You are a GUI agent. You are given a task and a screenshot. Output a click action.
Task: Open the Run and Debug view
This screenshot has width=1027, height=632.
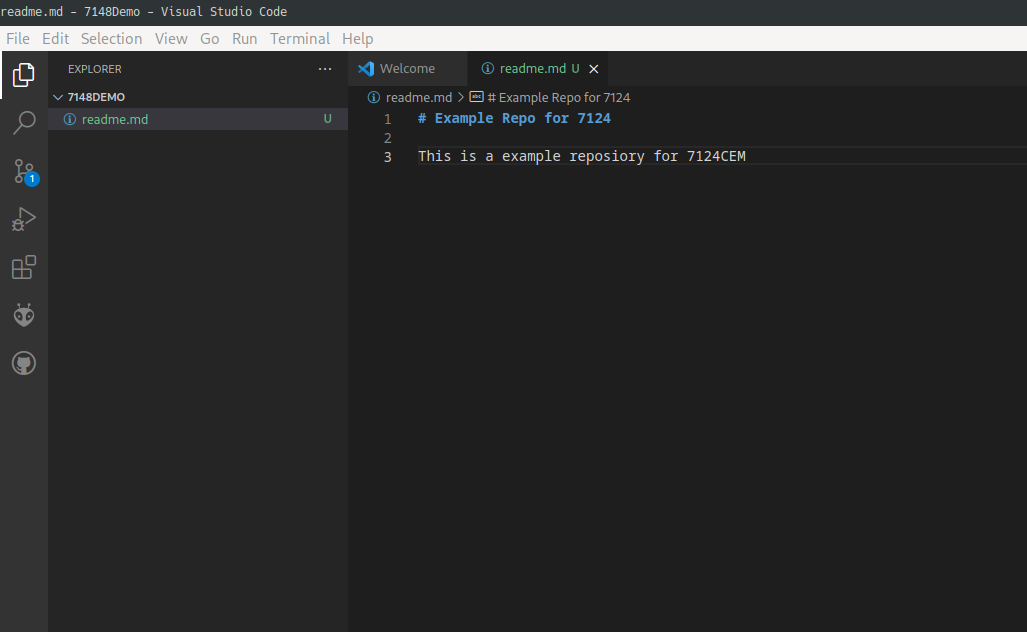pyautogui.click(x=24, y=219)
